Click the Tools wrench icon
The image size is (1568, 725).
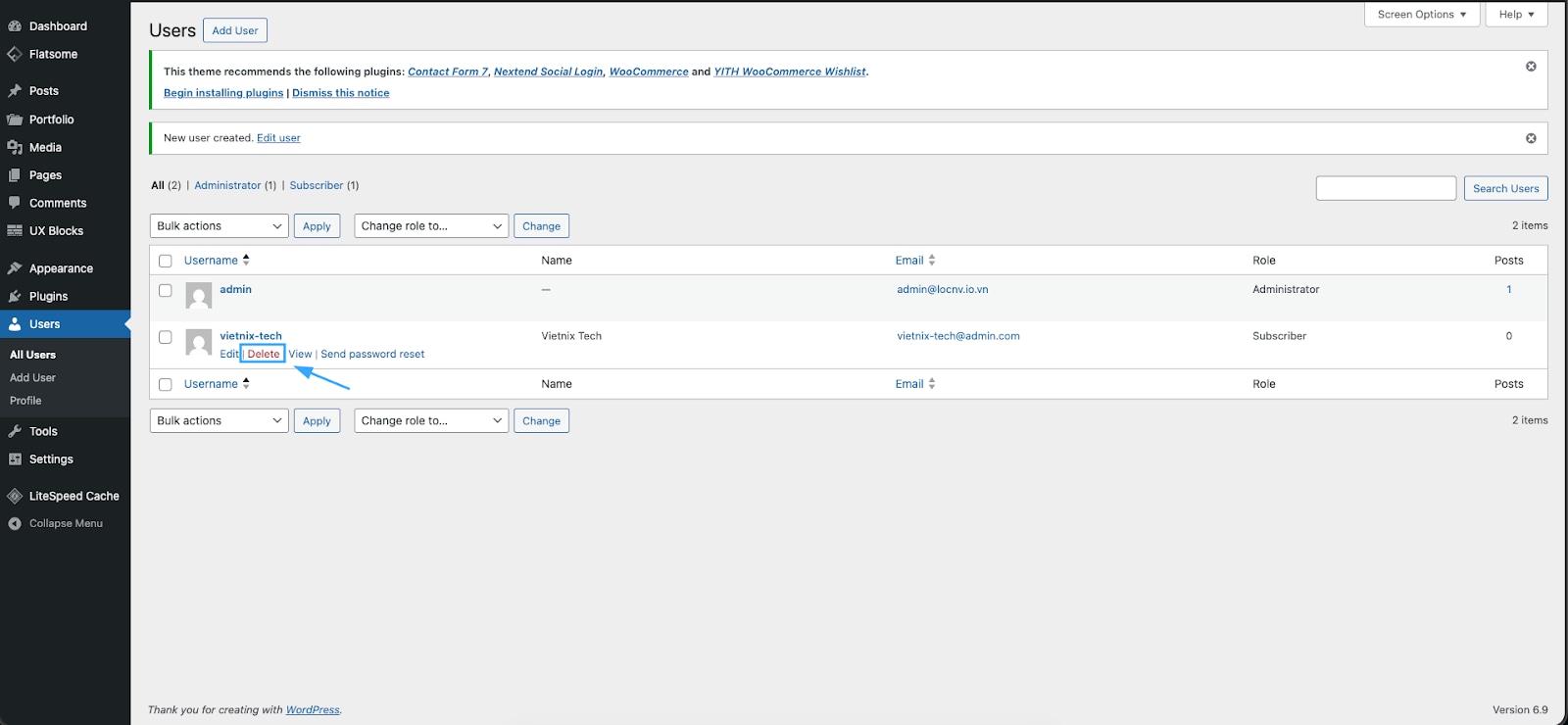tap(15, 432)
